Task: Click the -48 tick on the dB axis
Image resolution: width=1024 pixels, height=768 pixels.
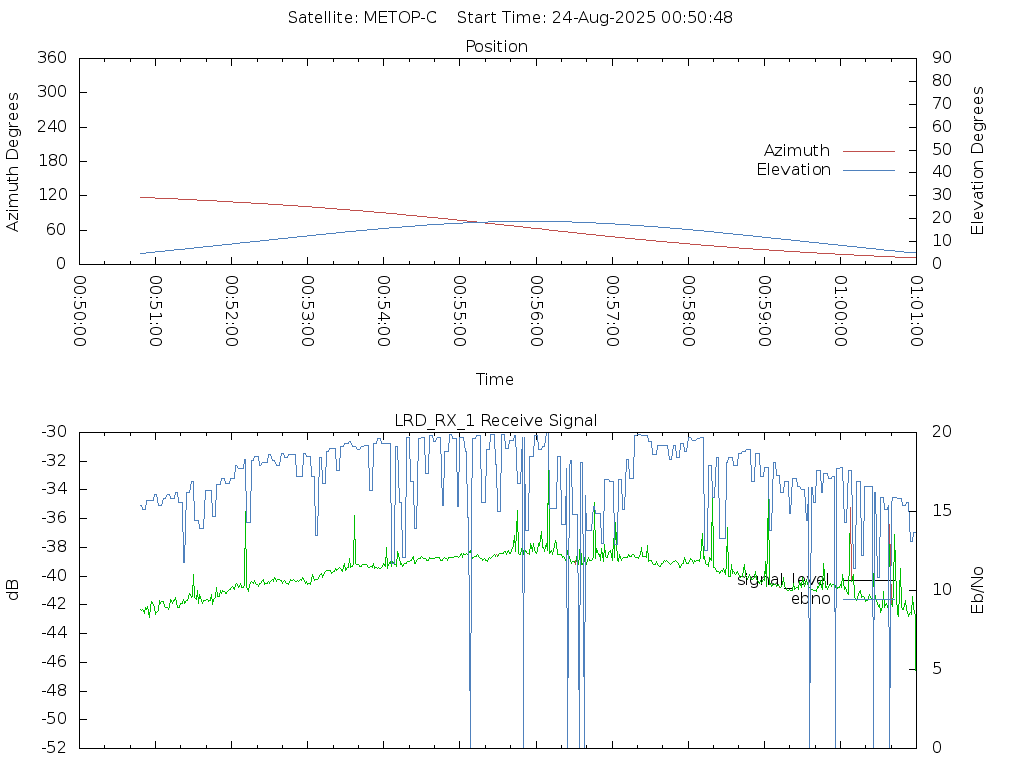Action: [x=54, y=690]
